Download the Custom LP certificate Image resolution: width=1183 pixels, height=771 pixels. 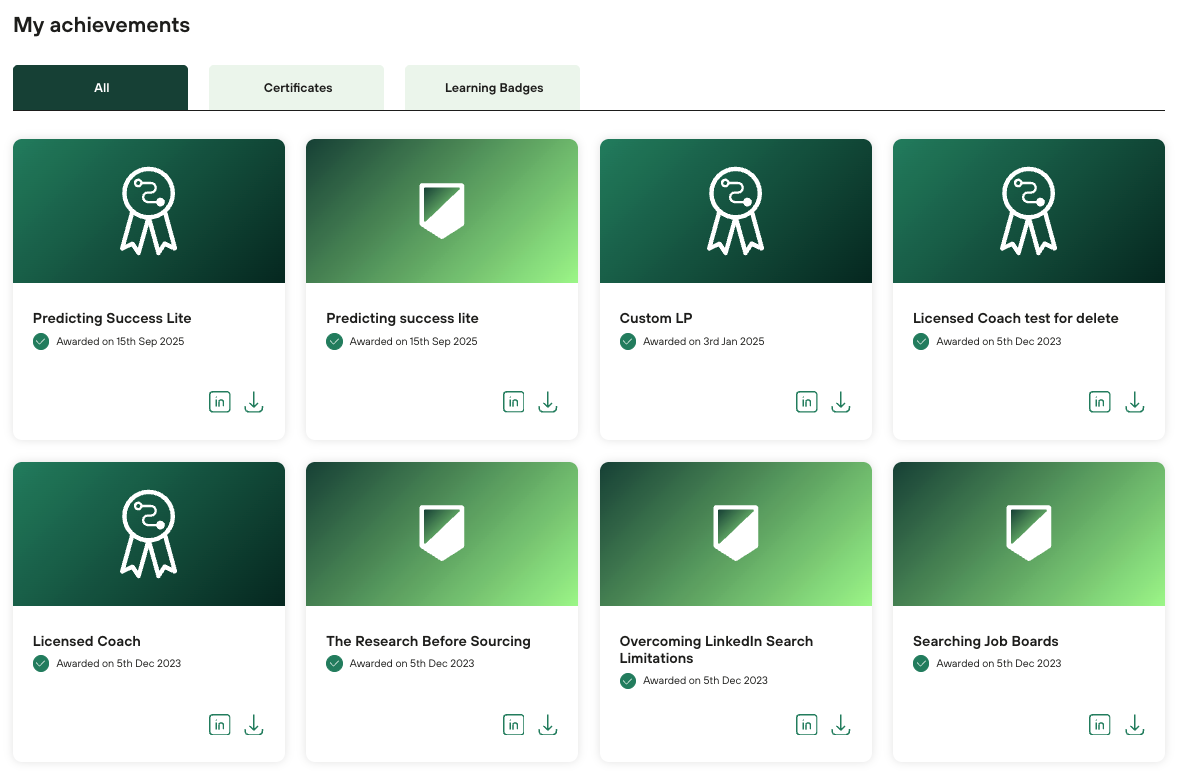click(841, 402)
